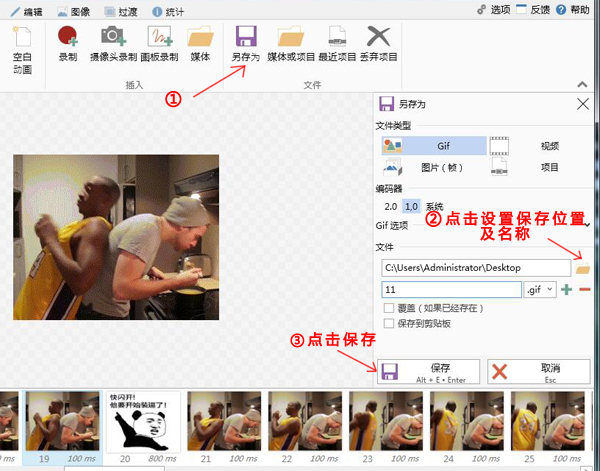Screen dimensions: 600x471
Task: Click the file name field containing 11
Action: point(452,290)
